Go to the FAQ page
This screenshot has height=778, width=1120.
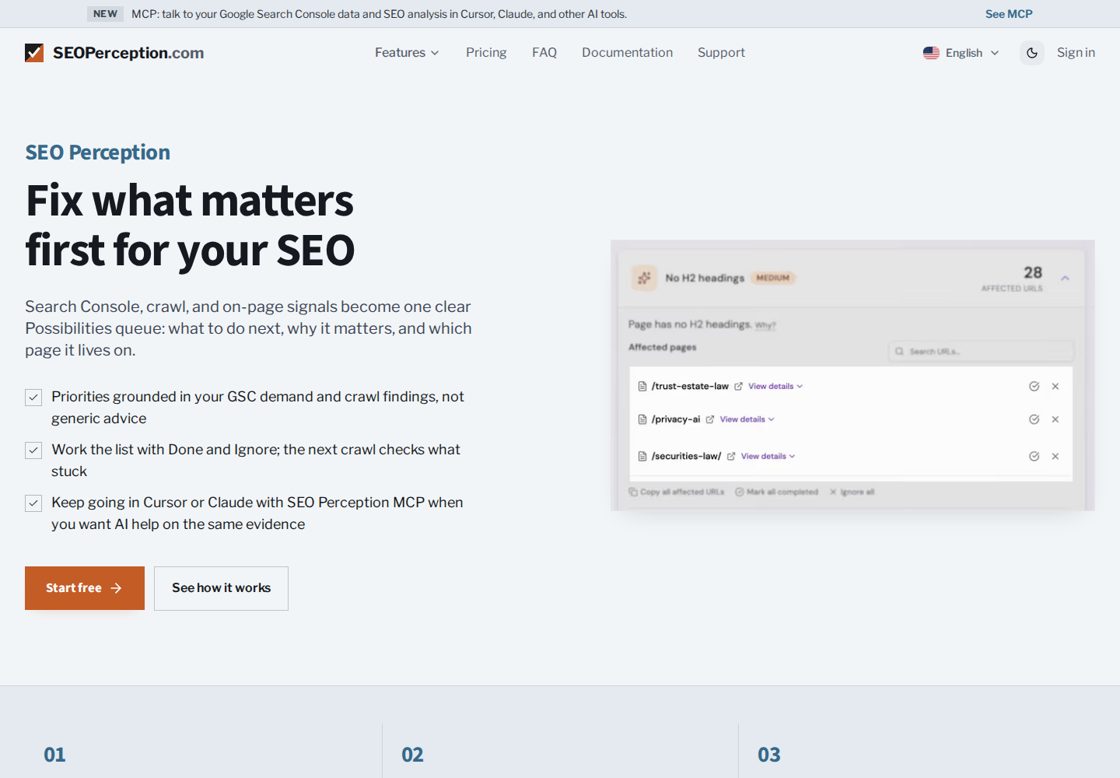pos(544,53)
